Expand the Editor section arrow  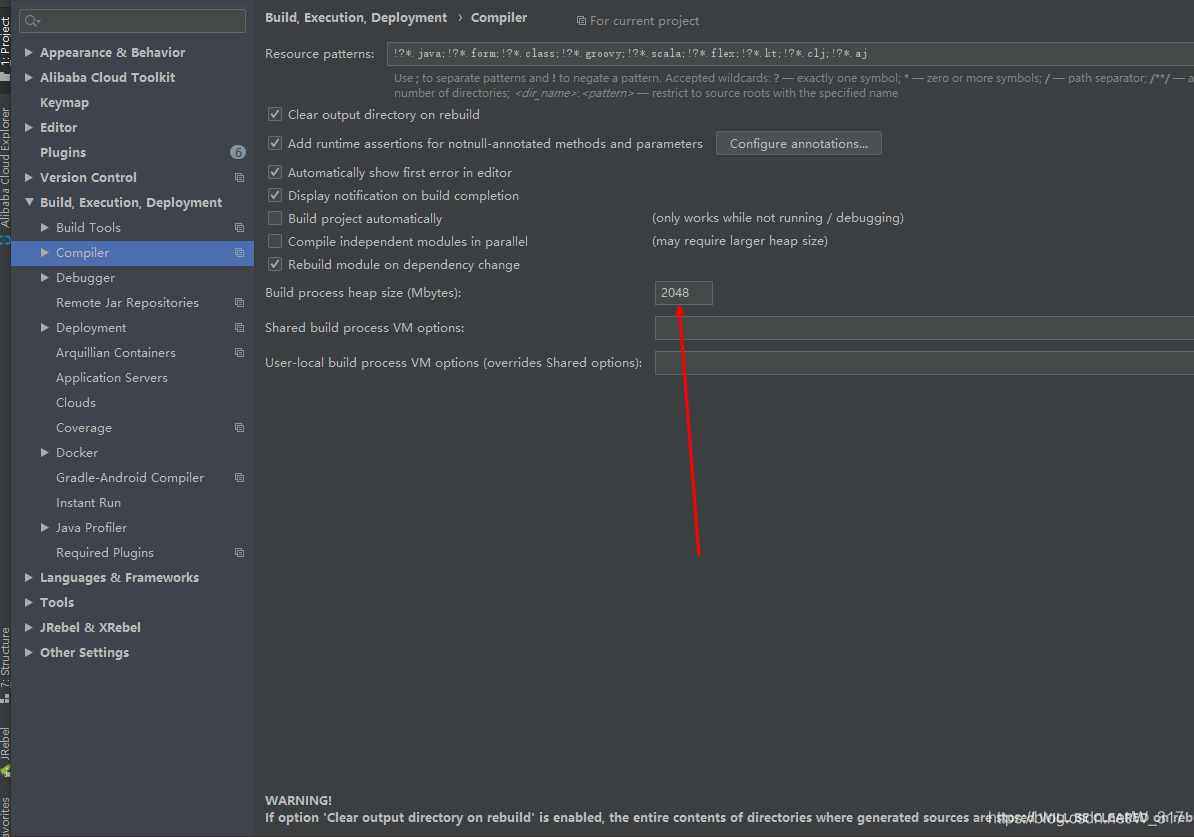[x=29, y=127]
